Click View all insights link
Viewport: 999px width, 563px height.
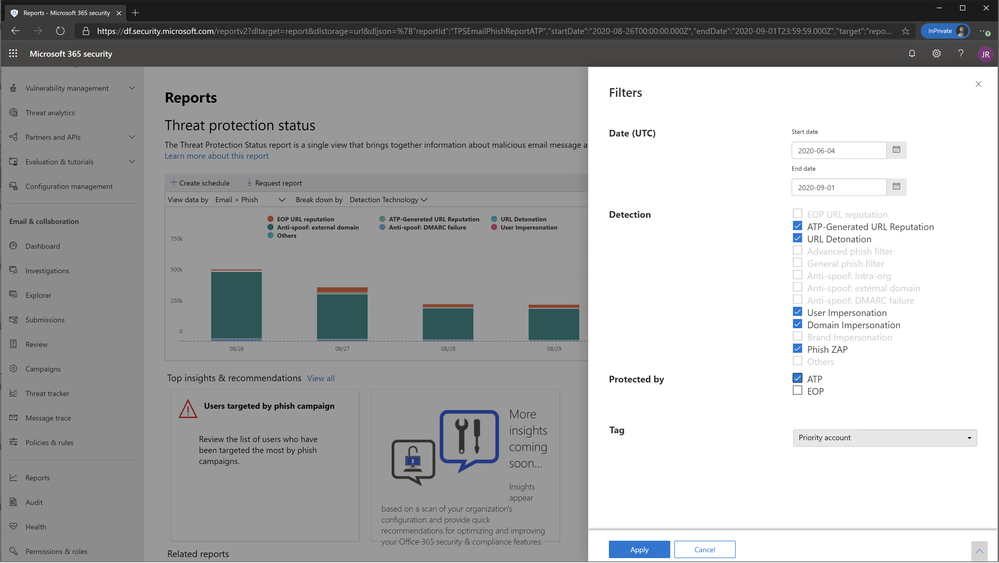[320, 378]
